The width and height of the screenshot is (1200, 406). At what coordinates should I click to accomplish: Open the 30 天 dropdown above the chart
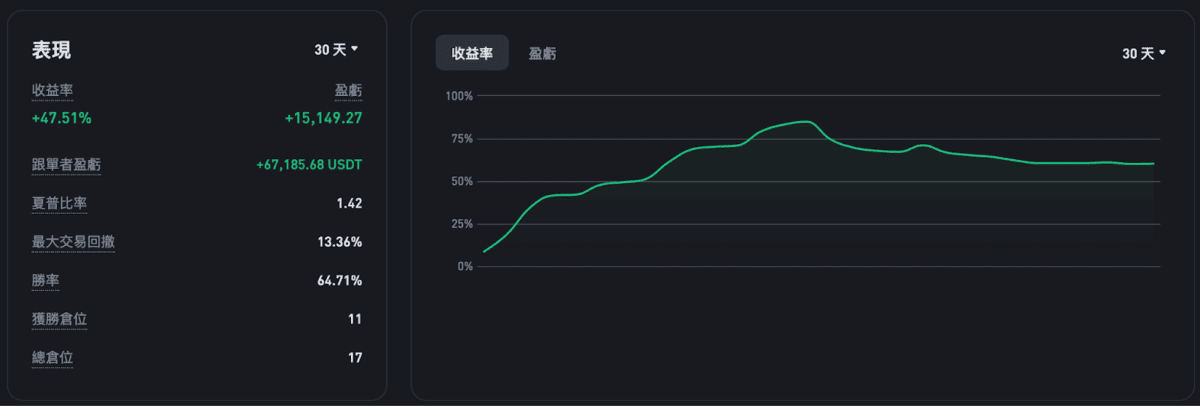point(1144,53)
